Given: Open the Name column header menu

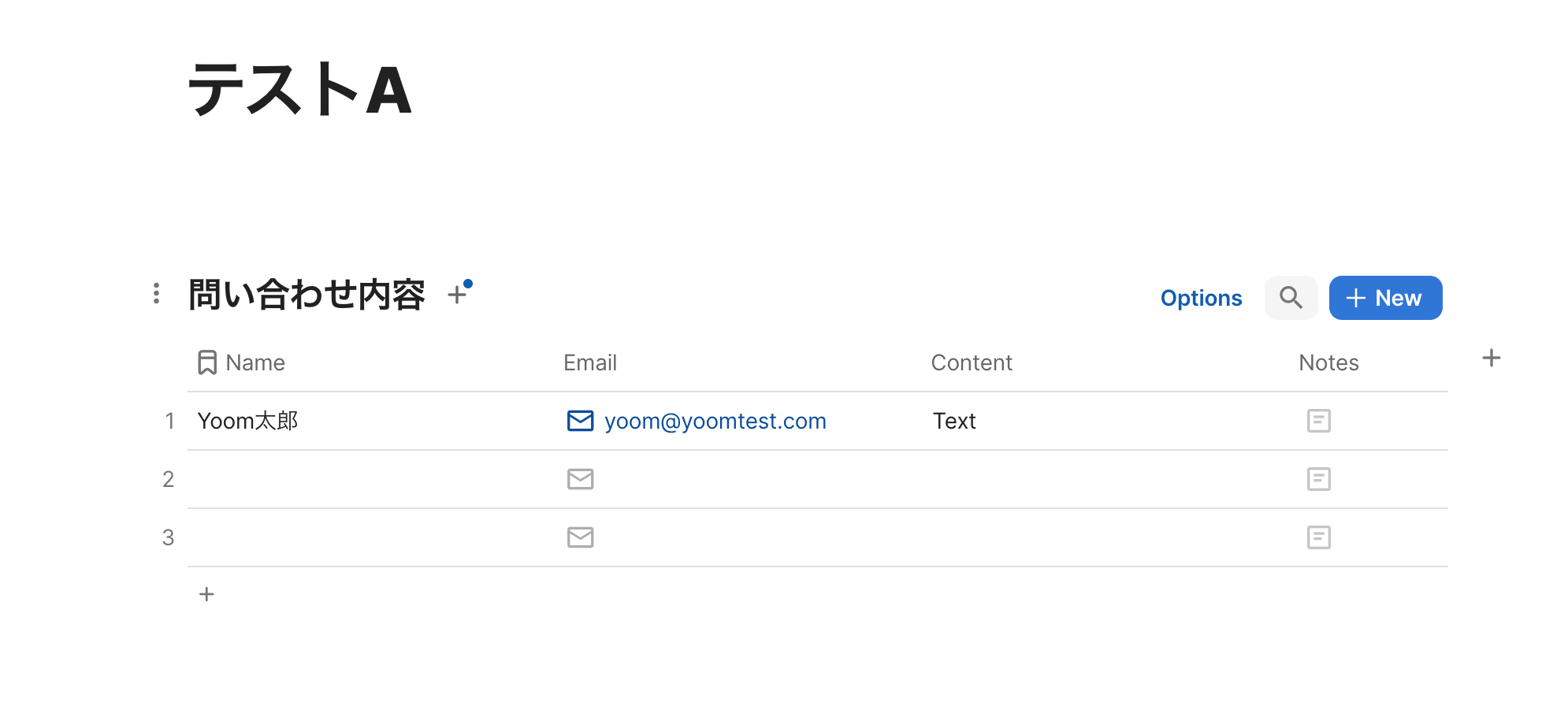Looking at the screenshot, I should pyautogui.click(x=255, y=362).
